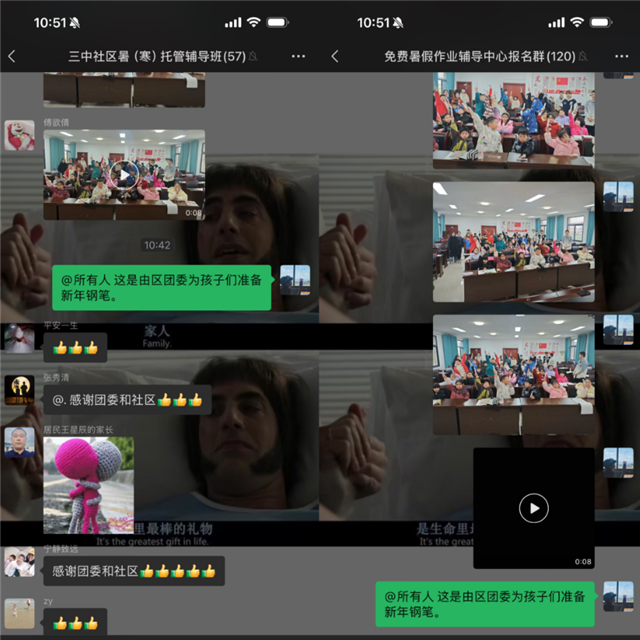Tap 居民王星辰的家长 profile avatar

(19, 442)
